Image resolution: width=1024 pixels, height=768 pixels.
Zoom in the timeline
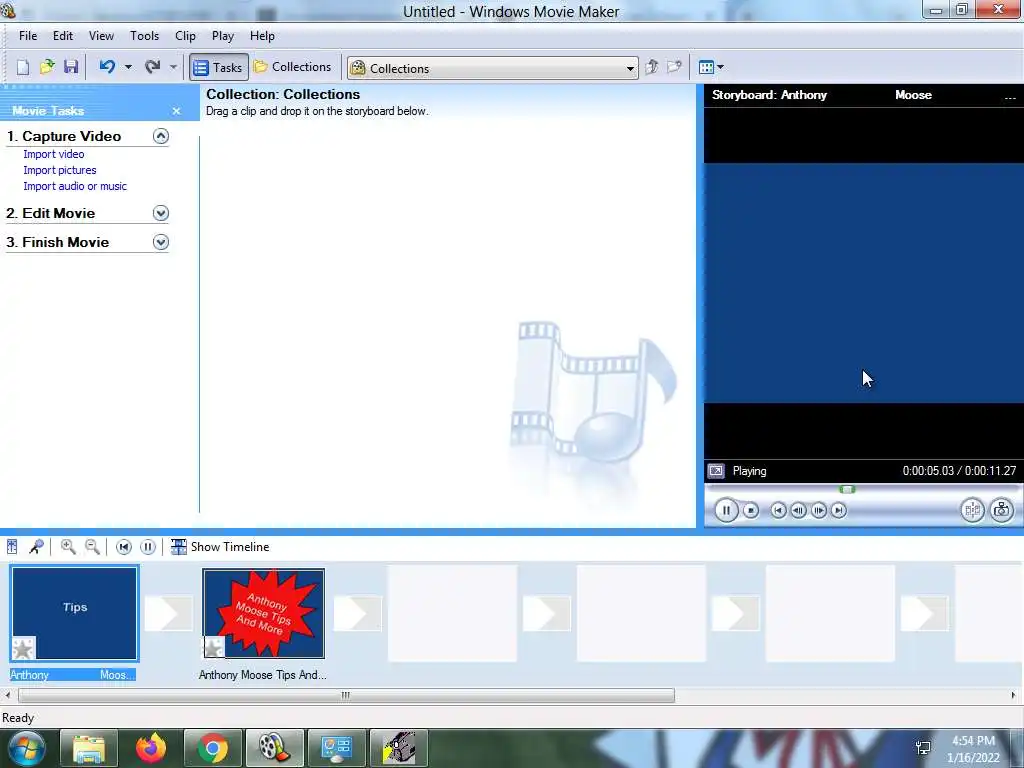(x=68, y=547)
